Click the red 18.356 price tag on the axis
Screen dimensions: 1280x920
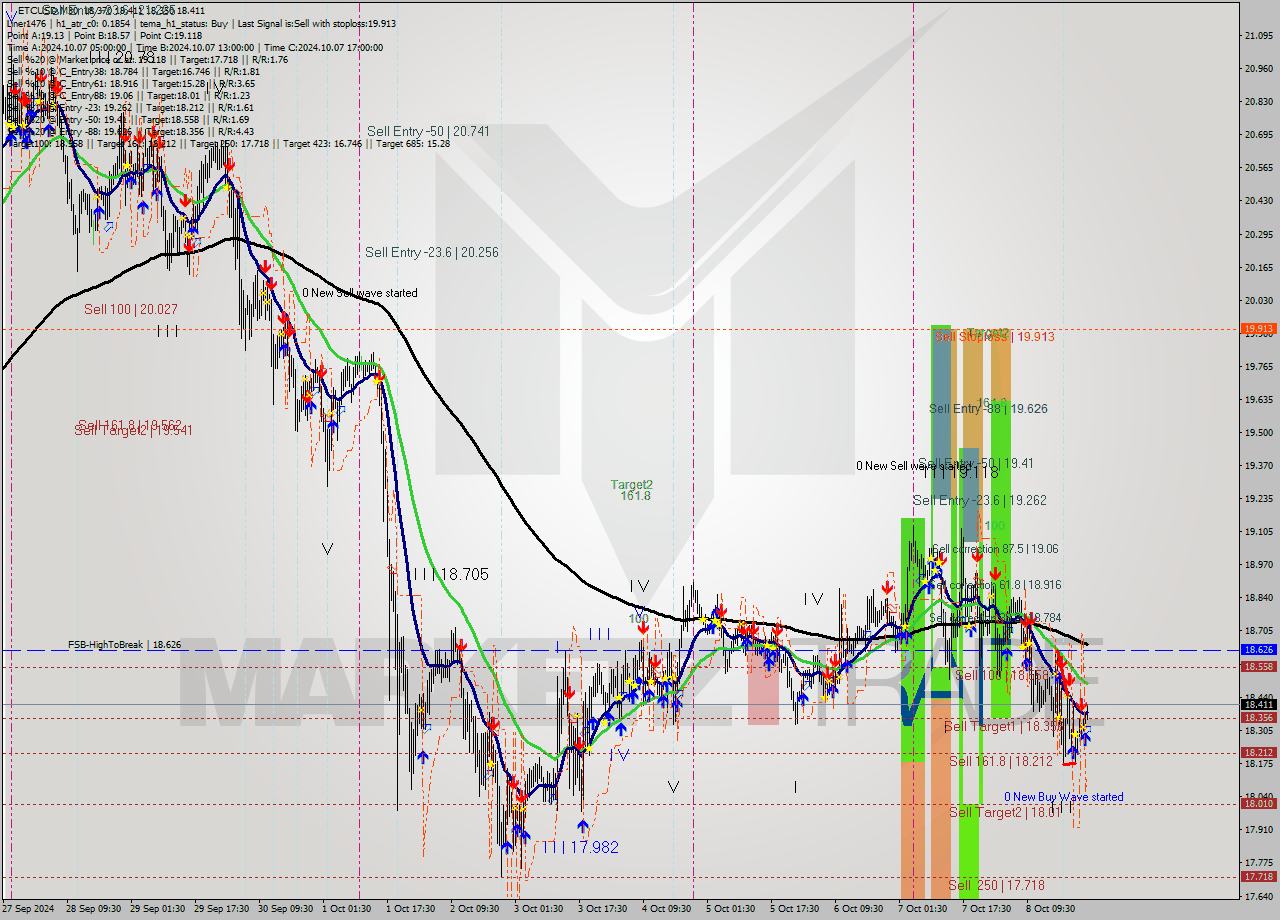point(1258,717)
